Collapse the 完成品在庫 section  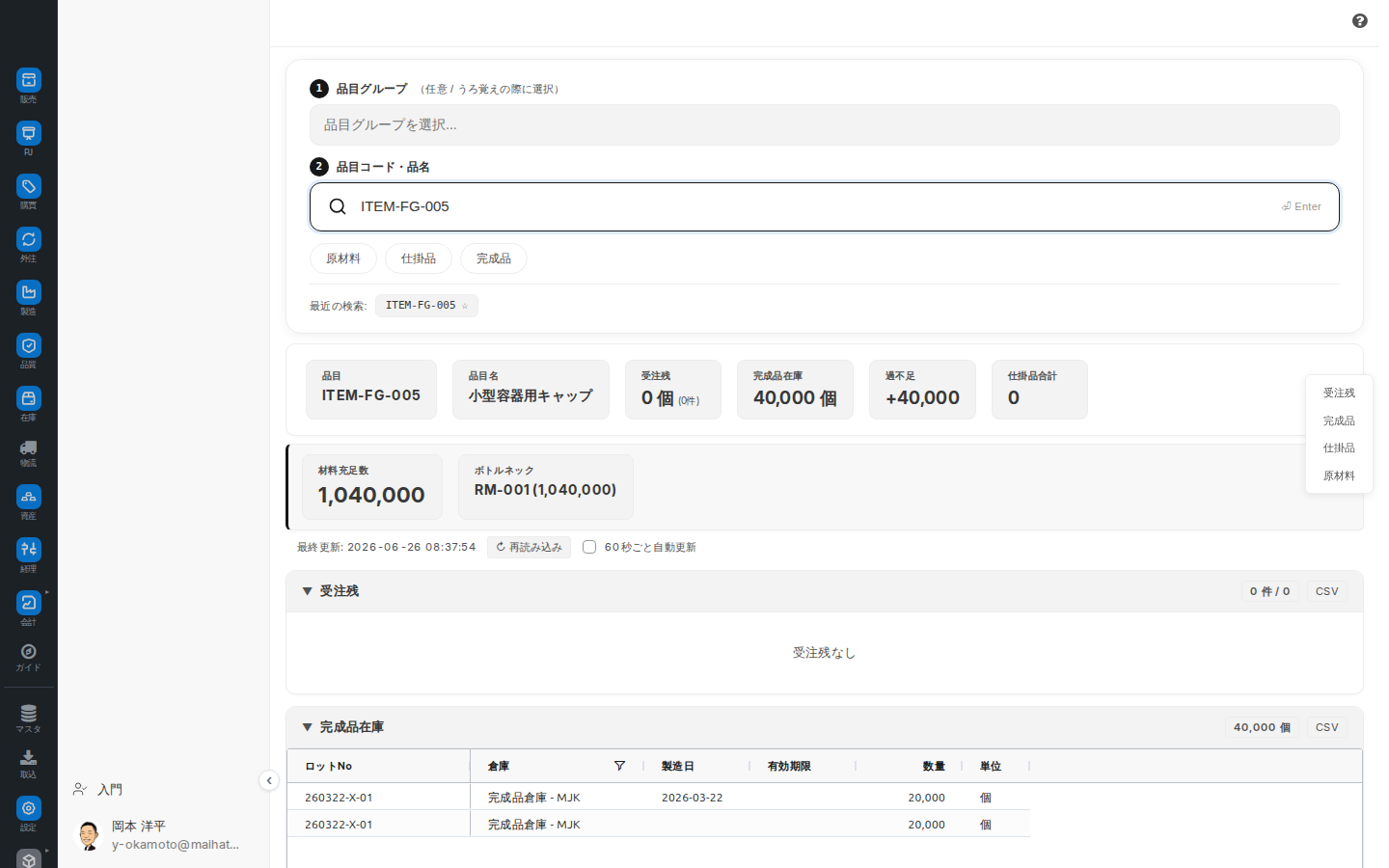[x=308, y=727]
